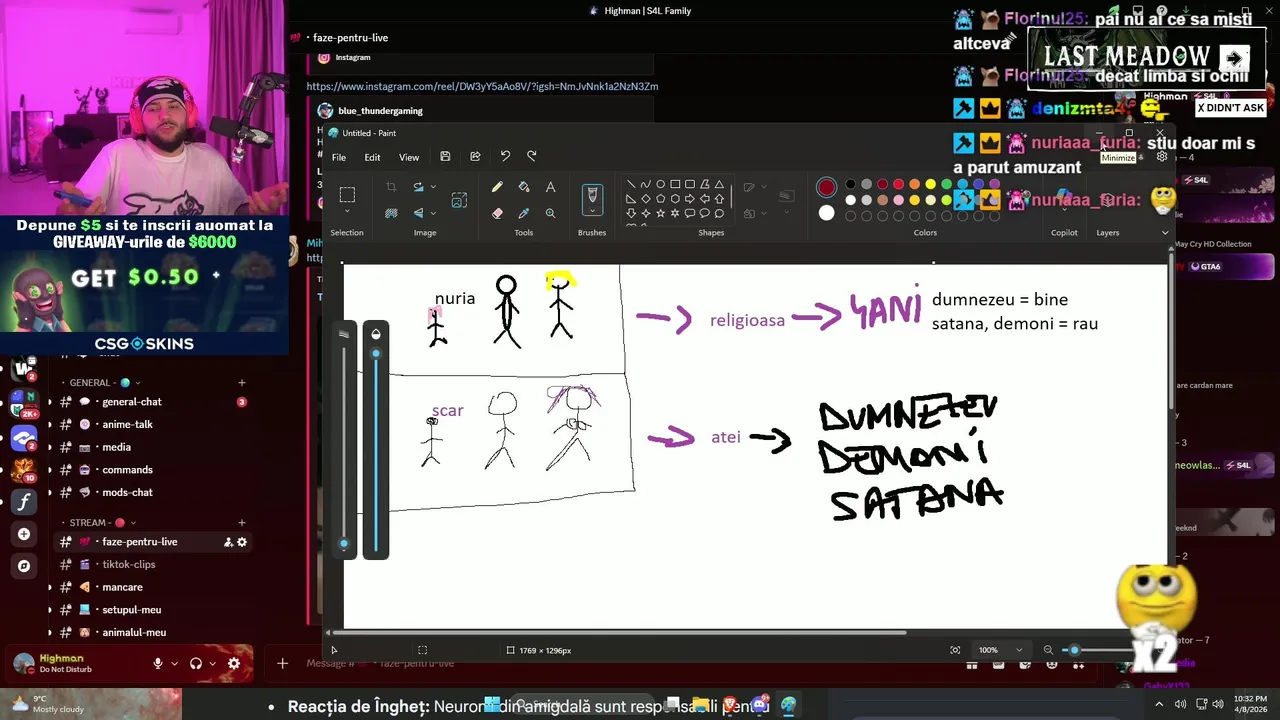Choose the Pentagon shape
The width and height of the screenshot is (1280, 720).
660,198
